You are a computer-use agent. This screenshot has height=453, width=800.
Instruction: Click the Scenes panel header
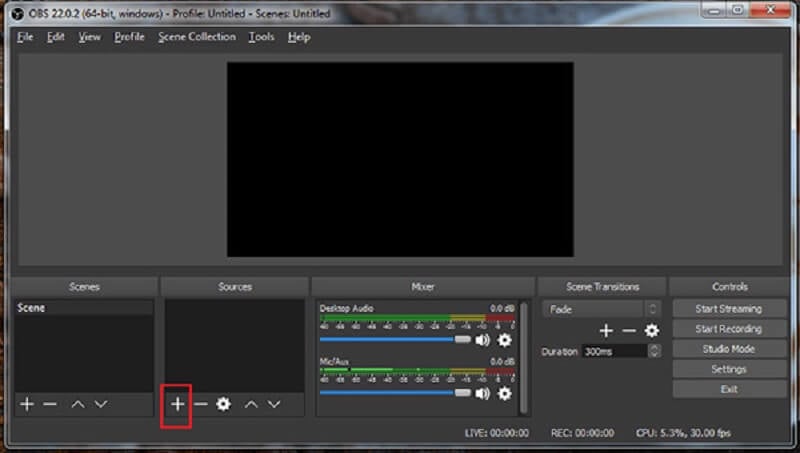pyautogui.click(x=84, y=287)
